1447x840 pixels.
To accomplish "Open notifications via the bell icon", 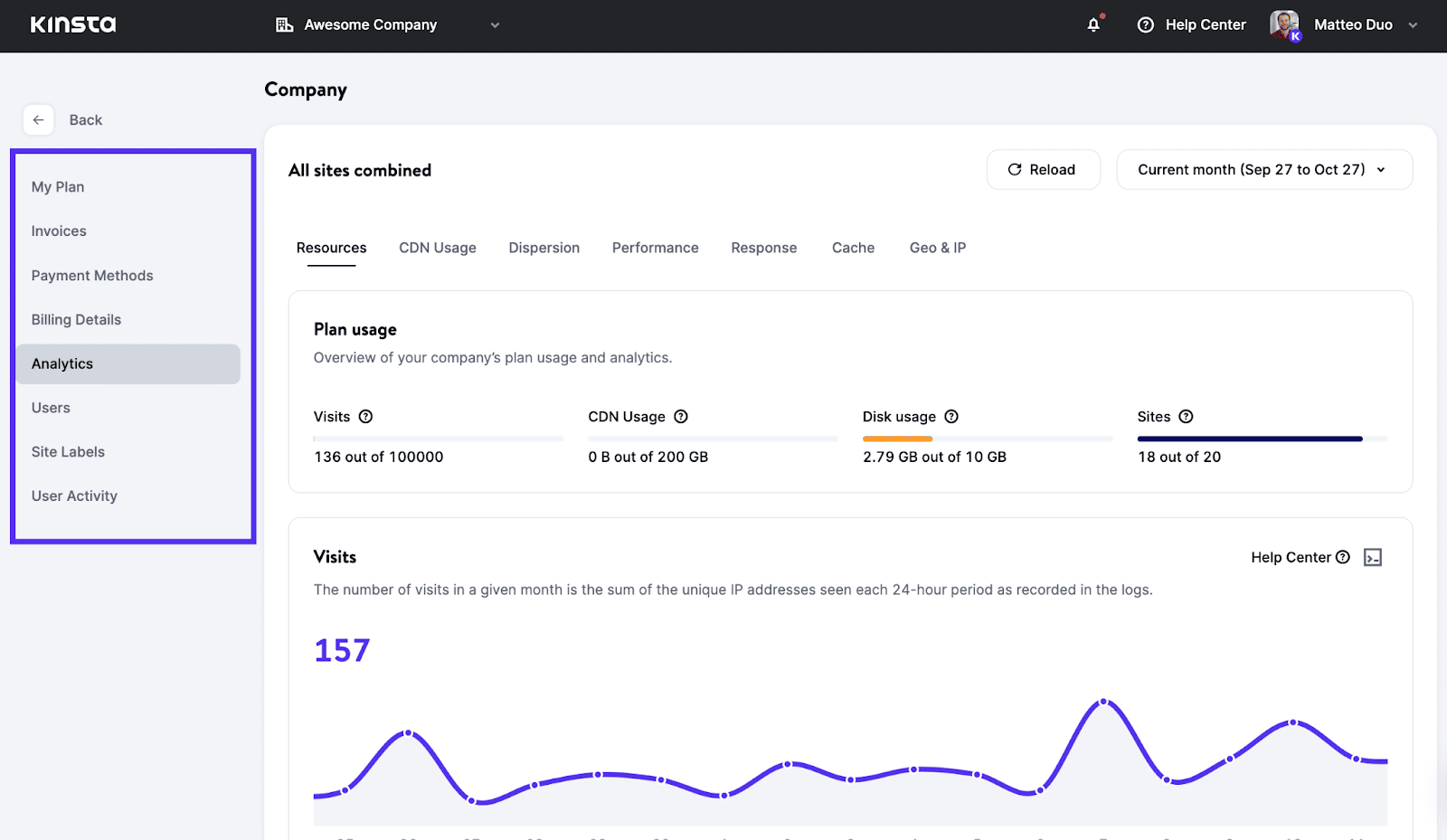I will point(1094,24).
